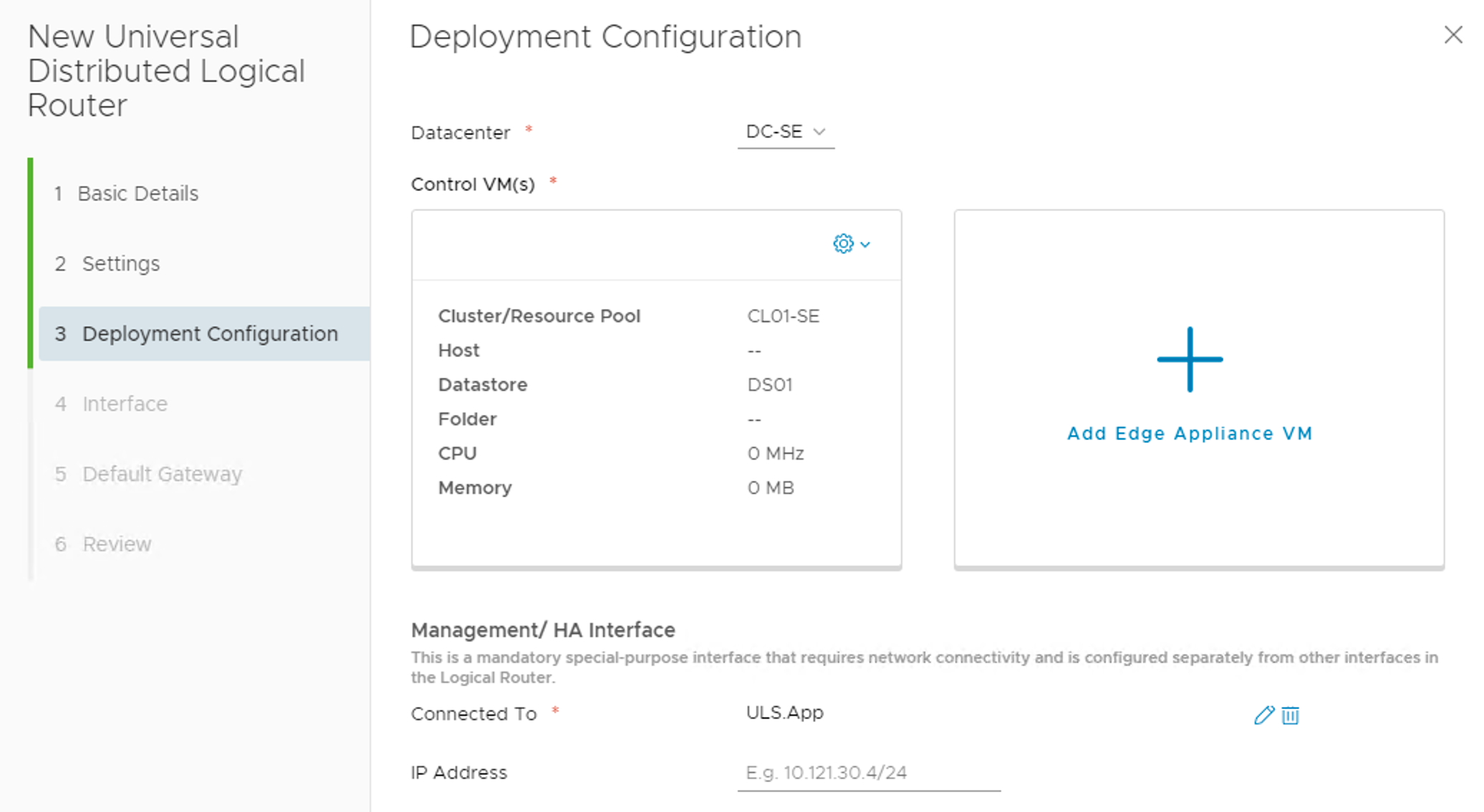Click the ULS.App connected network text
The width and height of the screenshot is (1484, 812).
coord(784,712)
